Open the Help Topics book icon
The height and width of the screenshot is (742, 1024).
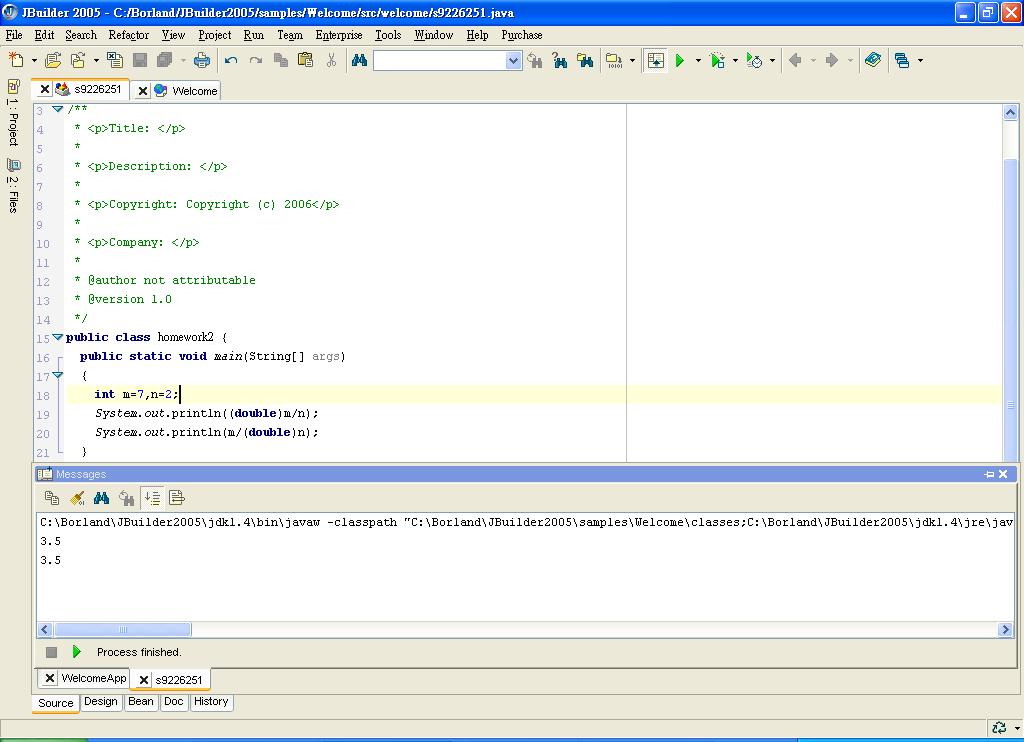(x=873, y=60)
